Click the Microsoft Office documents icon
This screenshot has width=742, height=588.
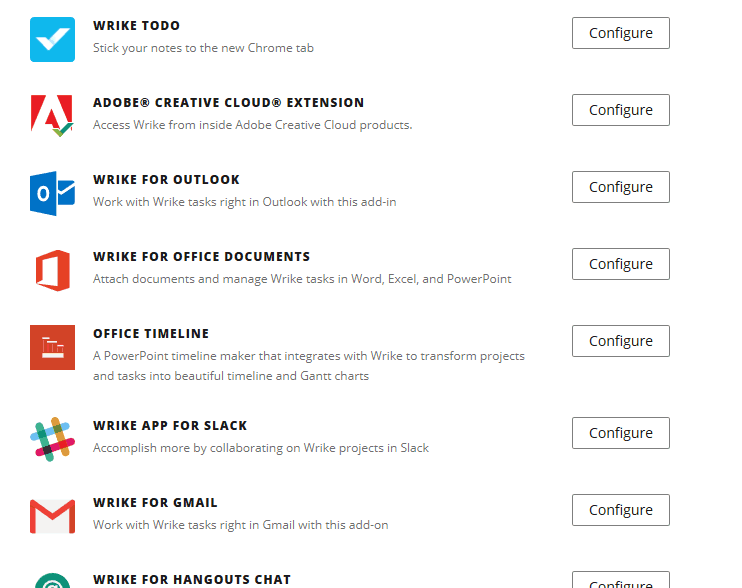tap(53, 271)
